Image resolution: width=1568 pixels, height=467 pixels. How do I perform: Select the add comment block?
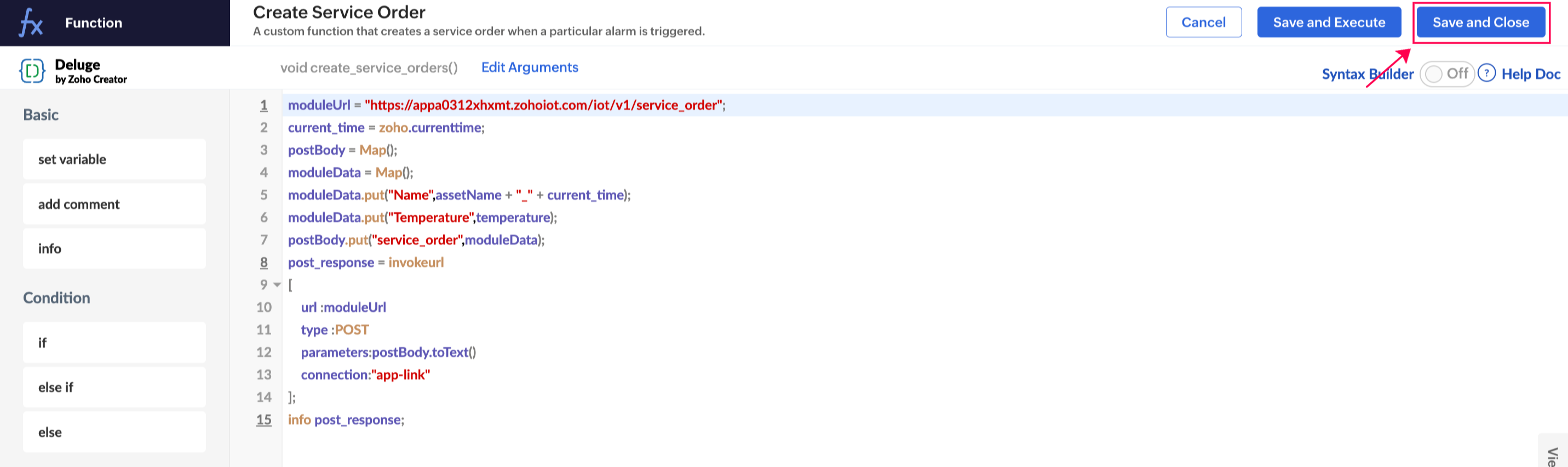[x=114, y=204]
